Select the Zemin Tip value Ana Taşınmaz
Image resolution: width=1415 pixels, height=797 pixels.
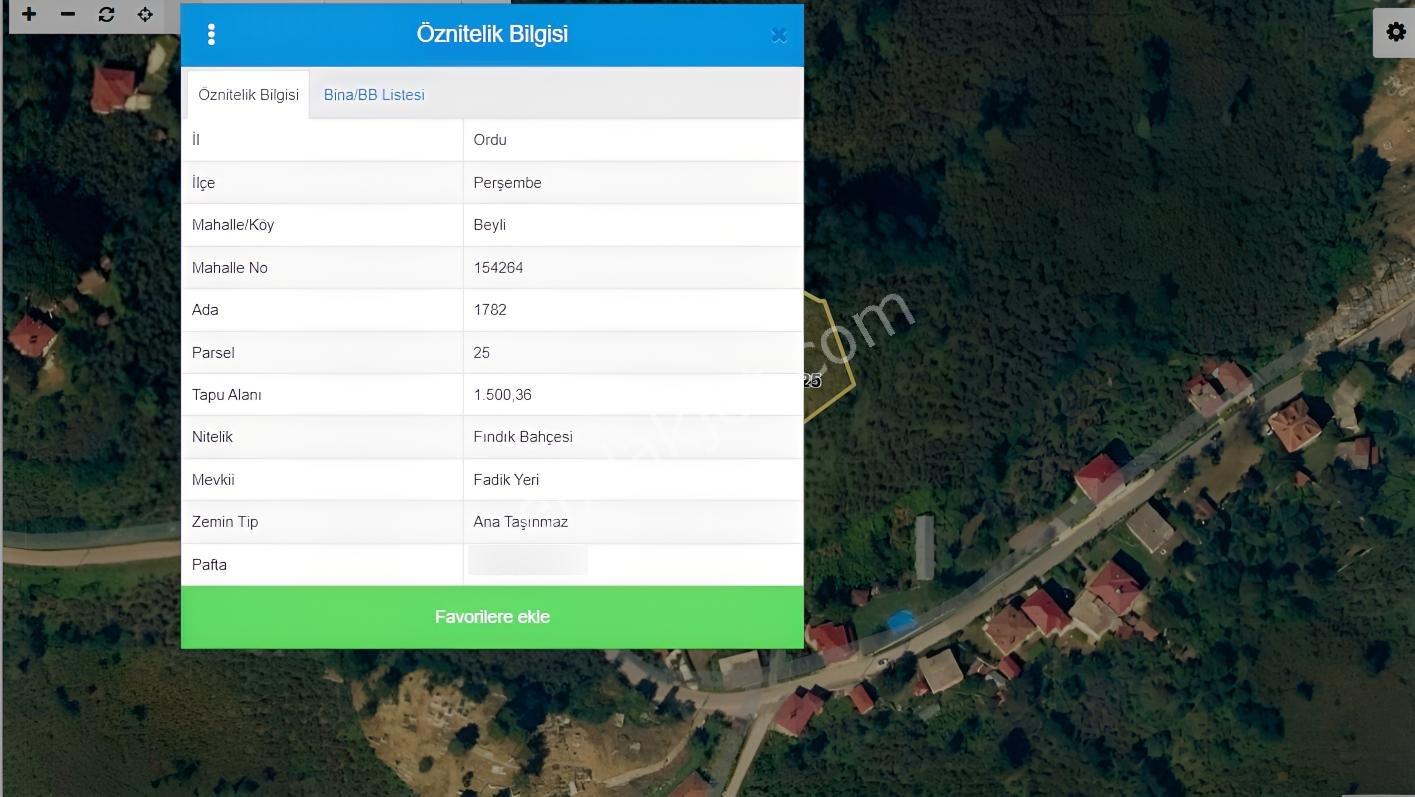[x=521, y=522]
